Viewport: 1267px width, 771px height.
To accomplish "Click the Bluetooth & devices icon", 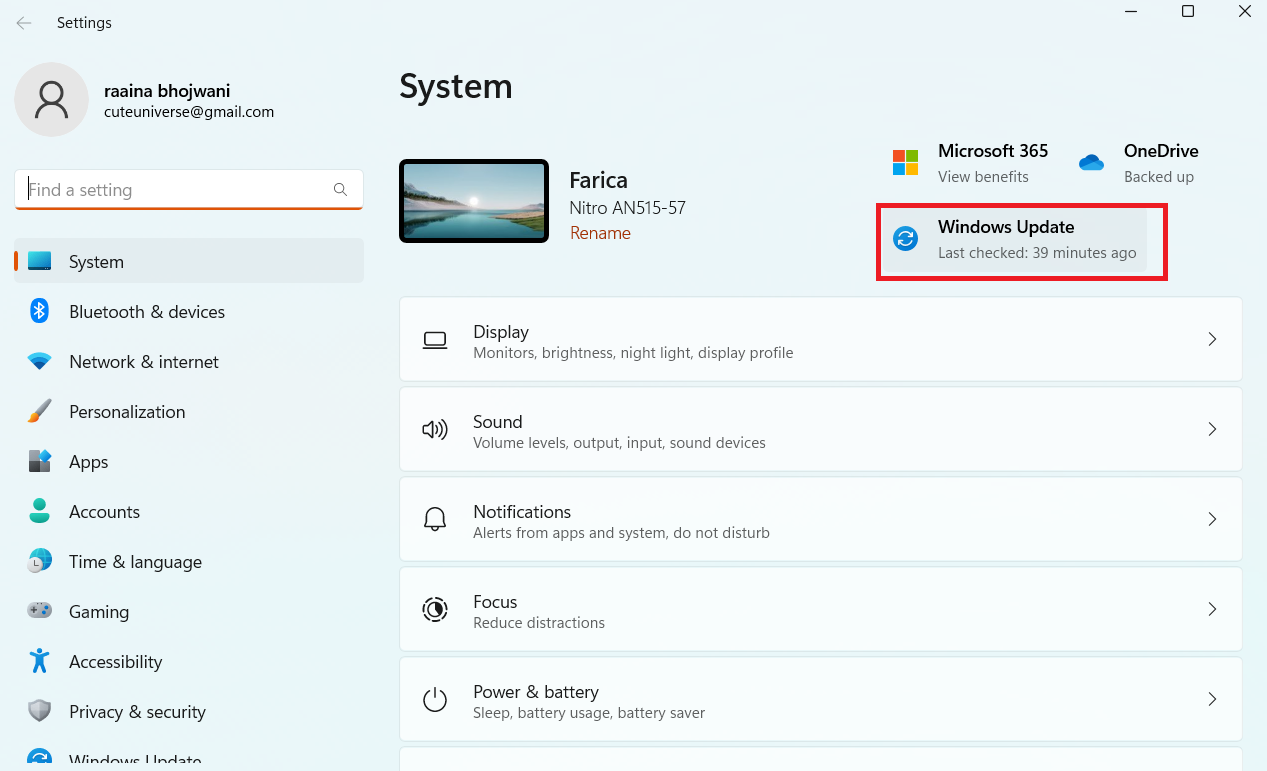I will coord(39,311).
